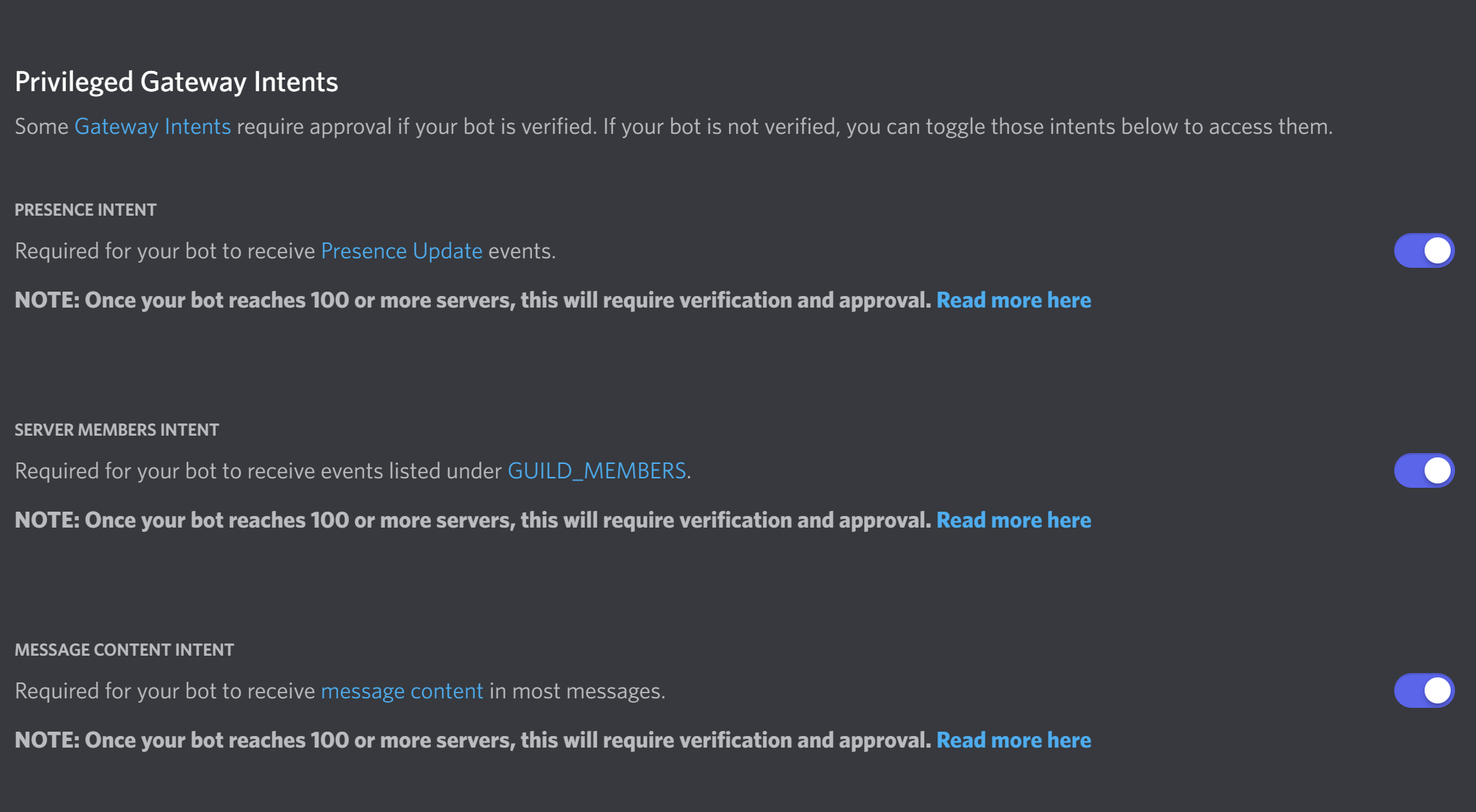Follow the Presence Update link
The height and width of the screenshot is (812, 1476).
(x=402, y=251)
